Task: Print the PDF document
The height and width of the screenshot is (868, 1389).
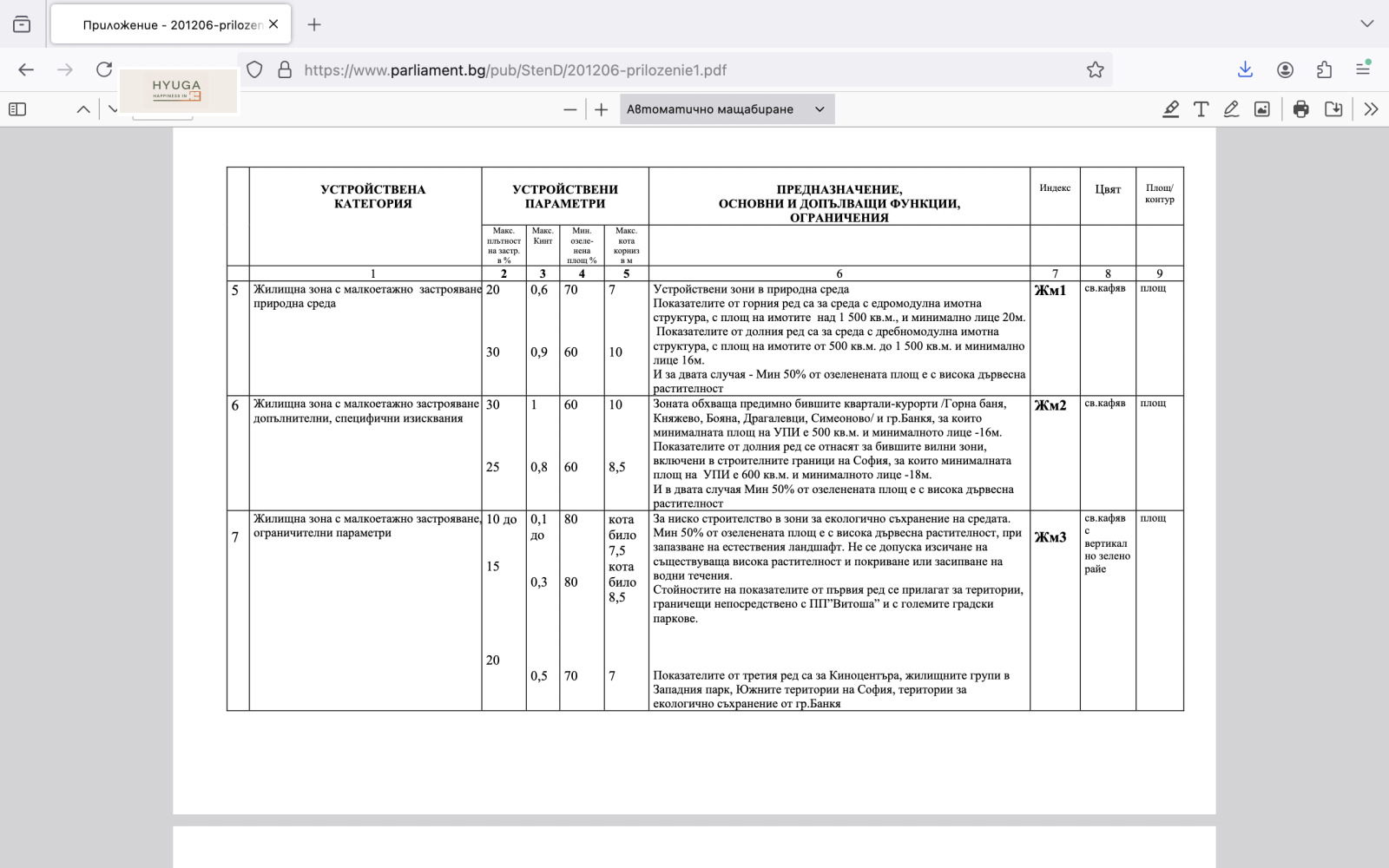Action: click(1300, 109)
